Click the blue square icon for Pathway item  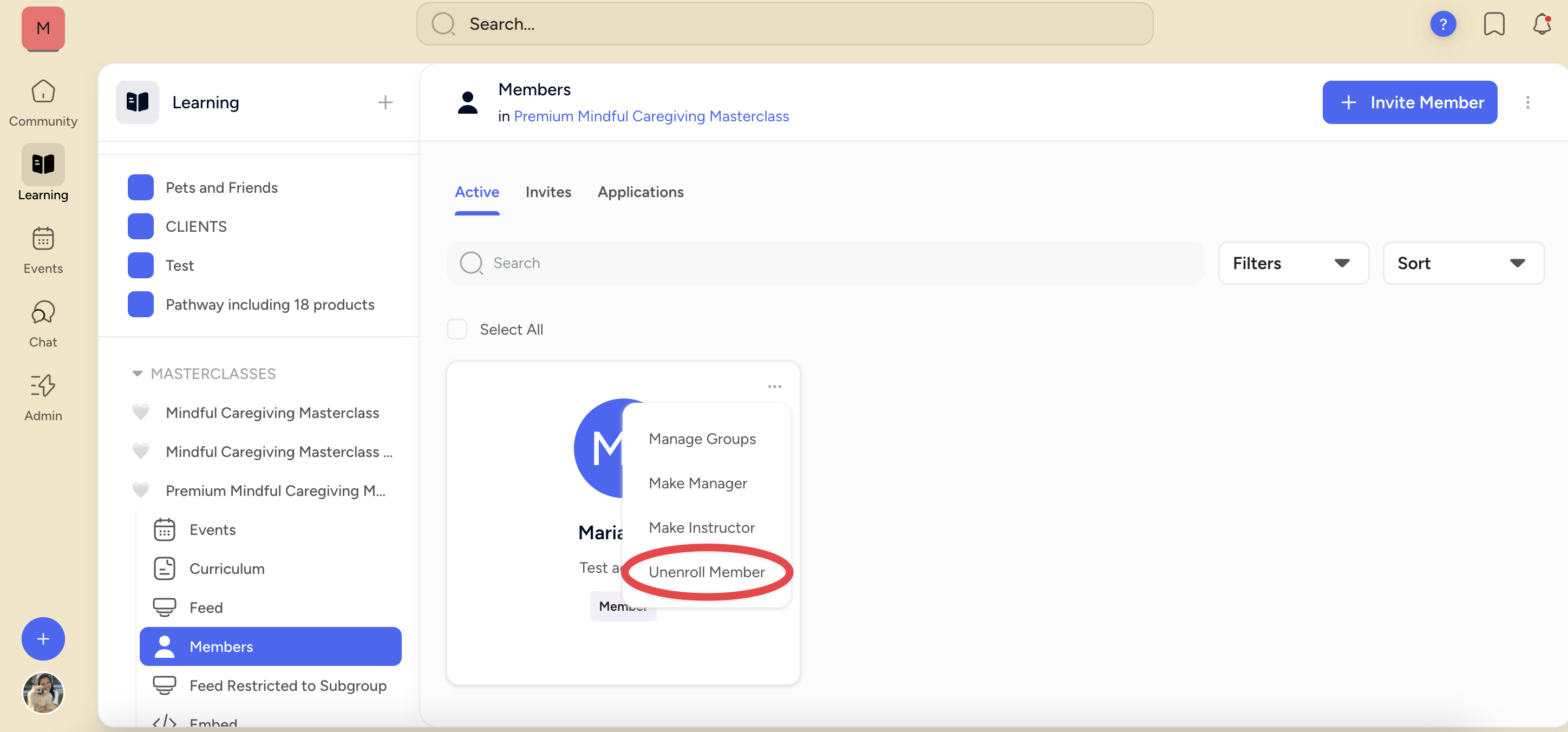pyautogui.click(x=141, y=304)
